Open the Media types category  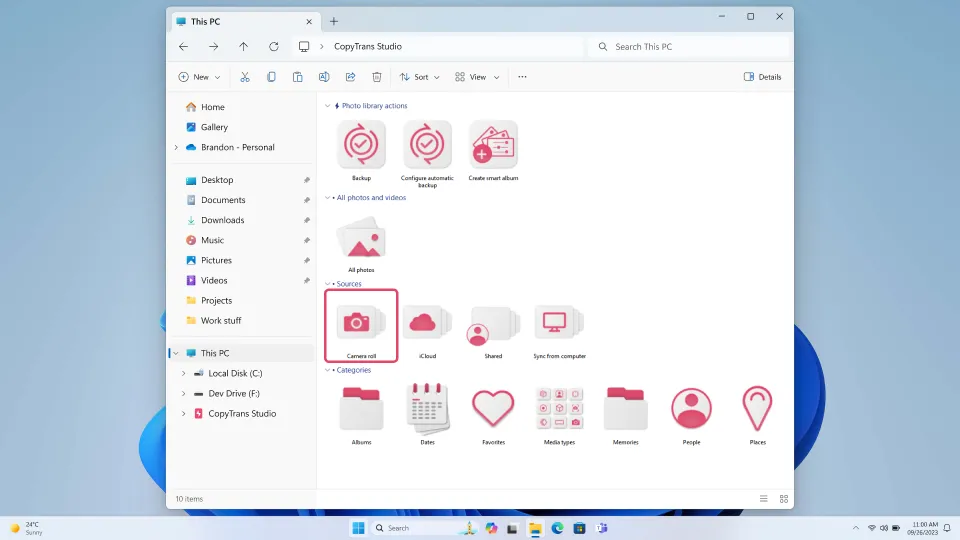tap(560, 408)
